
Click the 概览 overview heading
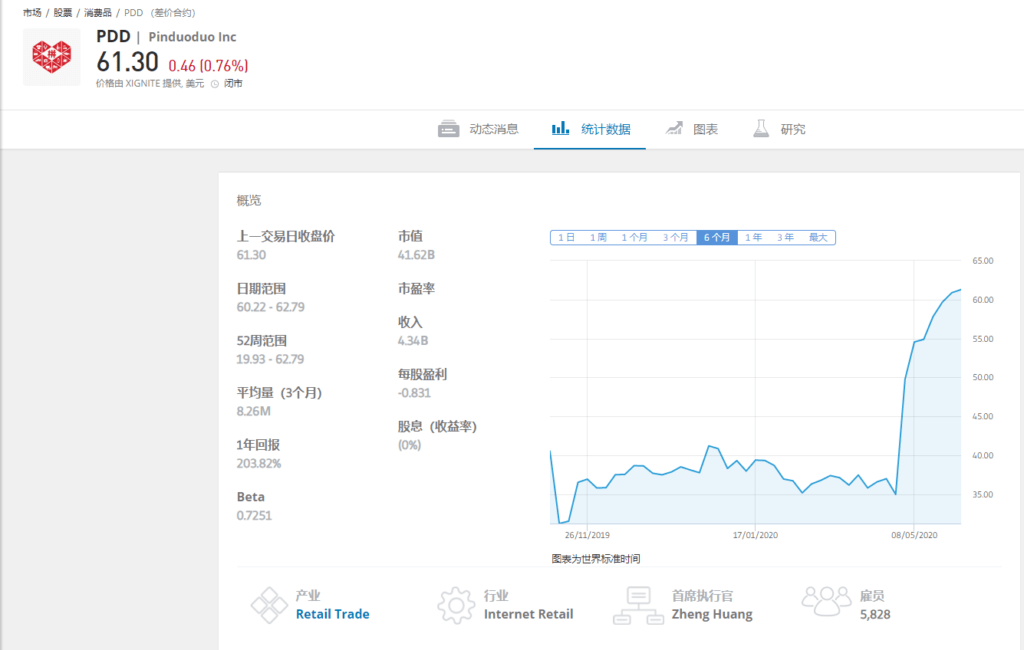(249, 201)
